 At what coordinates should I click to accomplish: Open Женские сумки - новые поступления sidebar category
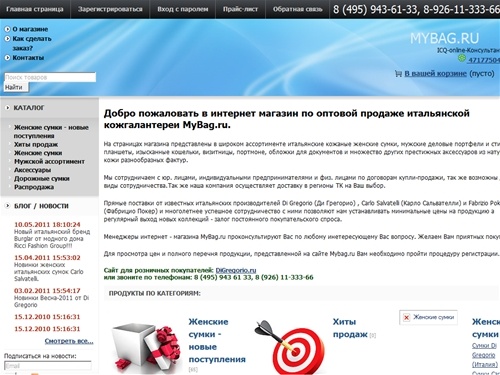click(x=51, y=132)
